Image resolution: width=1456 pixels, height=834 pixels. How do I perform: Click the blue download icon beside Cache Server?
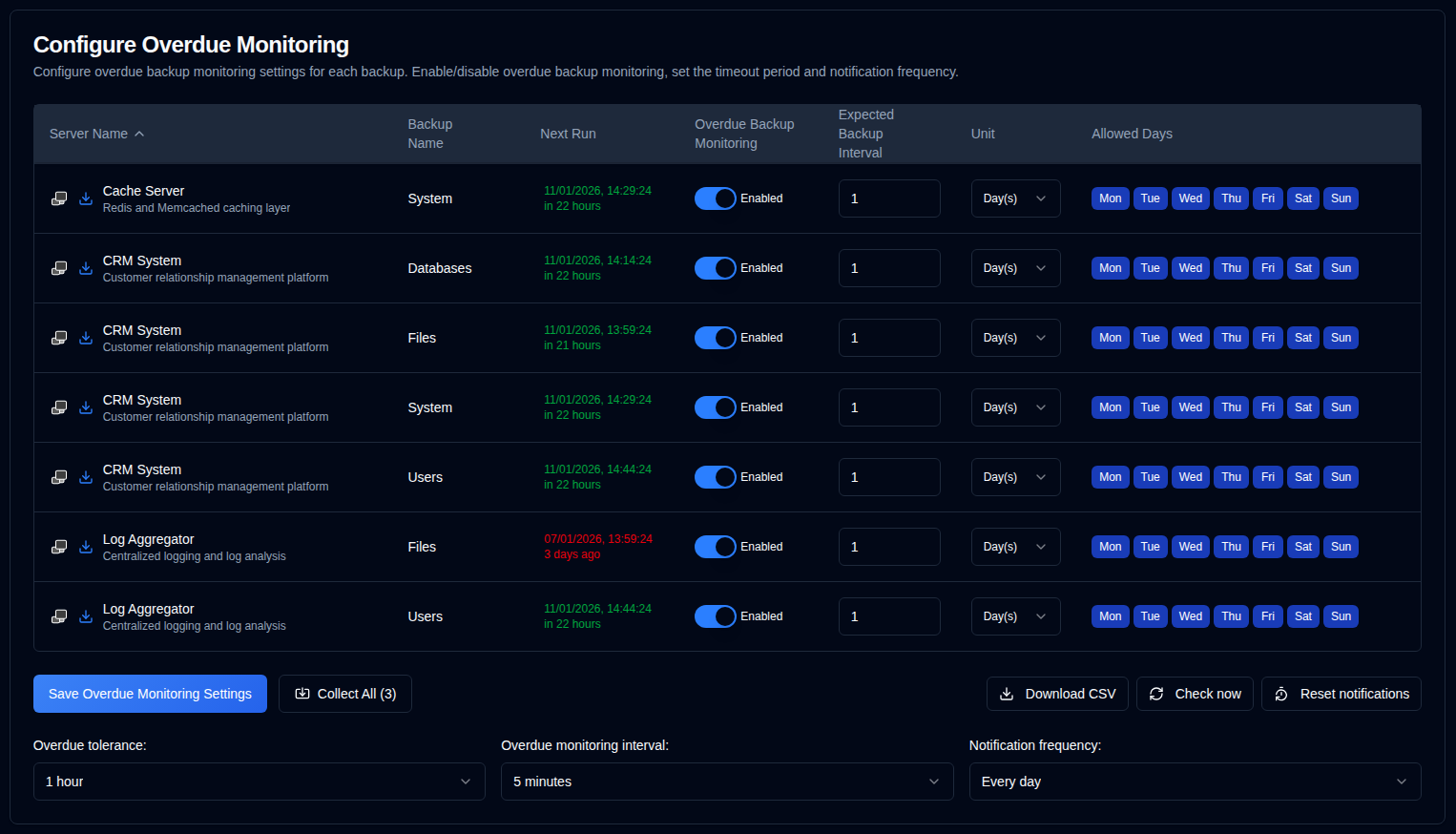tap(86, 198)
